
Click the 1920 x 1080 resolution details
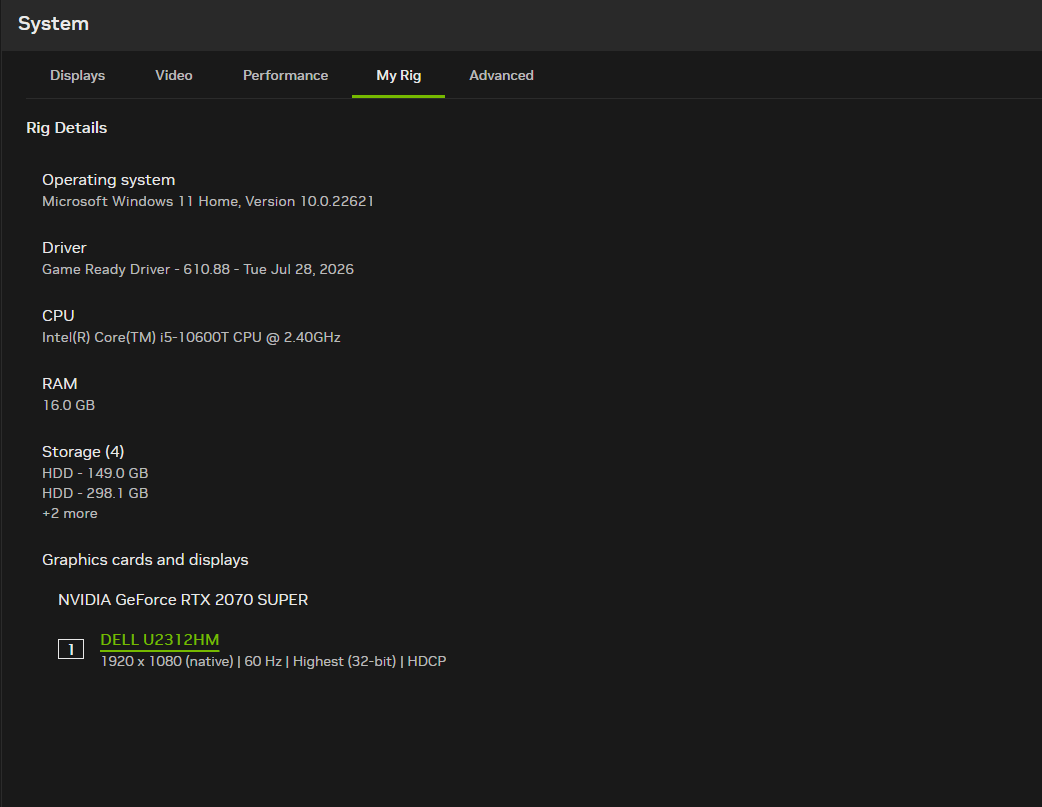click(273, 661)
